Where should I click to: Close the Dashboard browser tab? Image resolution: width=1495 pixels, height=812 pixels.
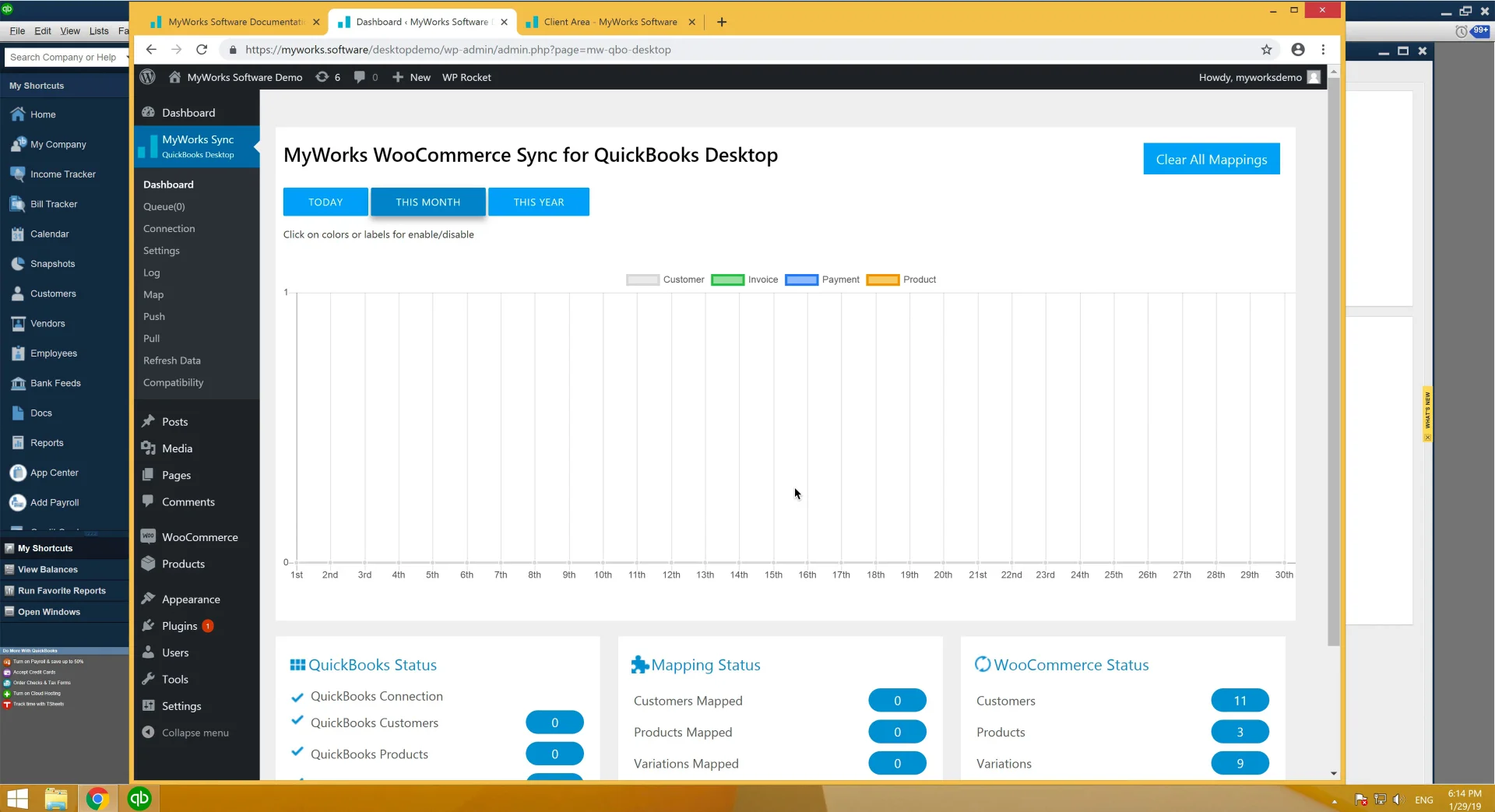click(504, 22)
